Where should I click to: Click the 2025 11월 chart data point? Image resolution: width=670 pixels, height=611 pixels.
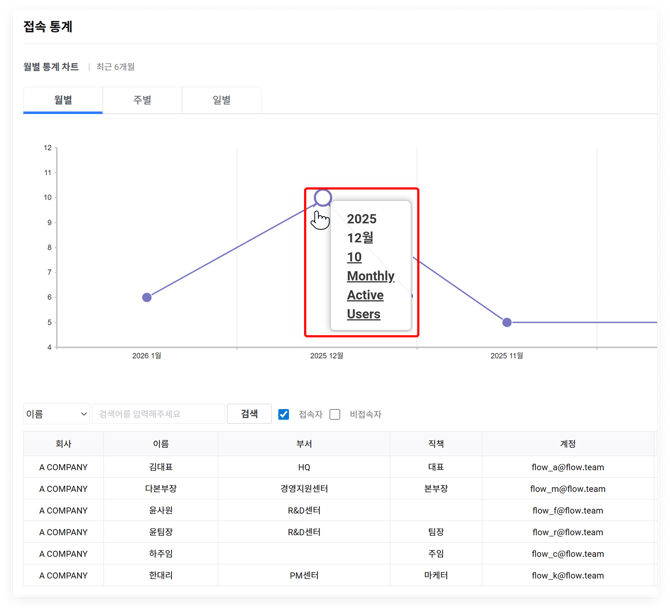[x=507, y=322]
